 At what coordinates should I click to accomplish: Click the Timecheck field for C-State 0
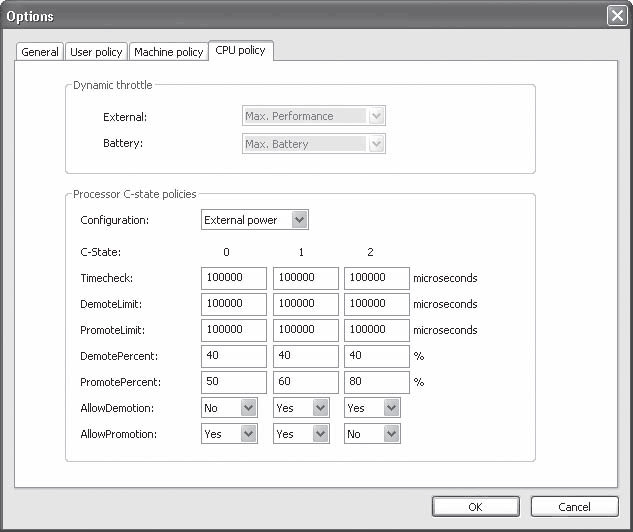pos(234,278)
